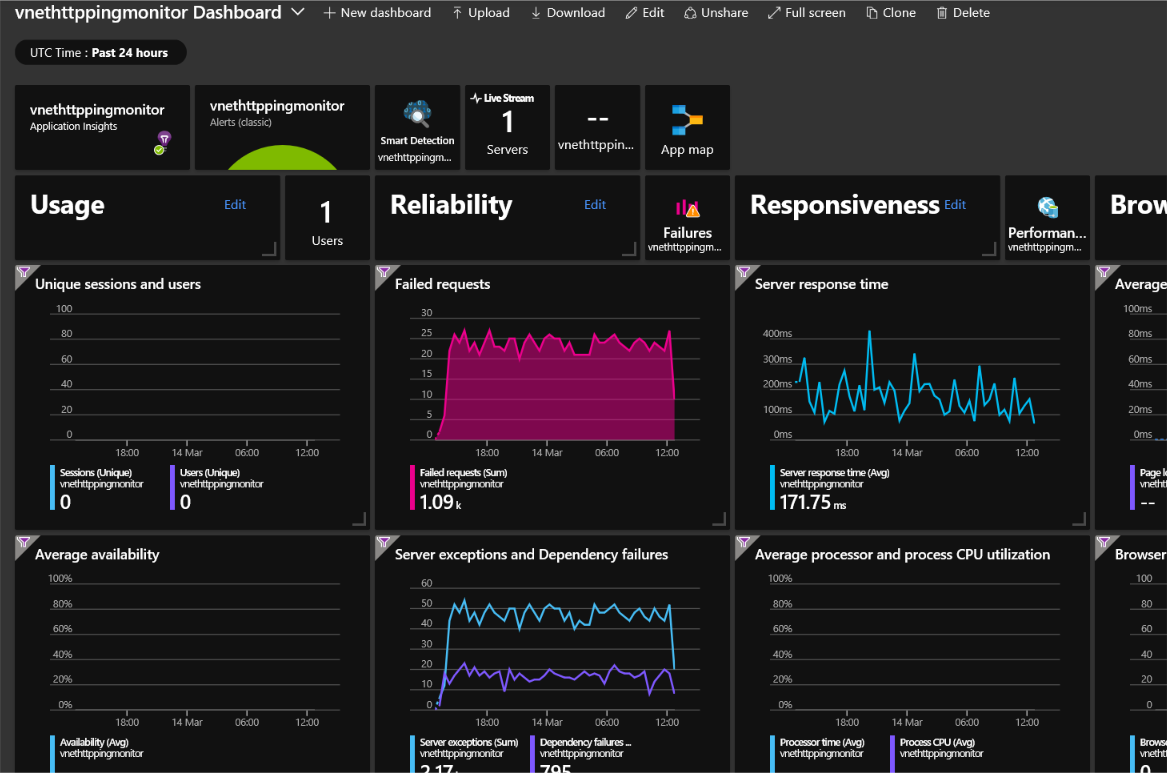
Task: Create a New dashboard
Action: click(377, 13)
